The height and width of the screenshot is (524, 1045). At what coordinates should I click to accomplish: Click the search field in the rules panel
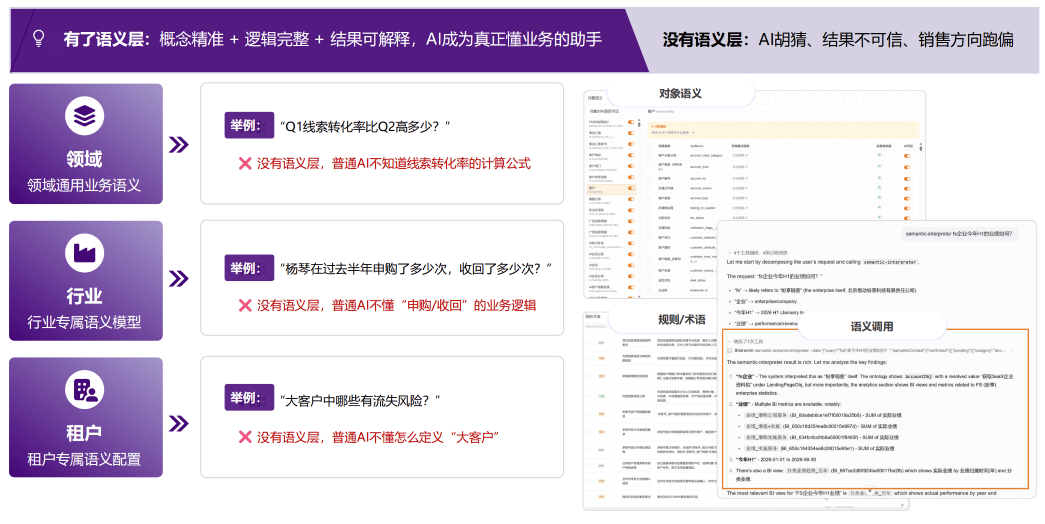596,327
